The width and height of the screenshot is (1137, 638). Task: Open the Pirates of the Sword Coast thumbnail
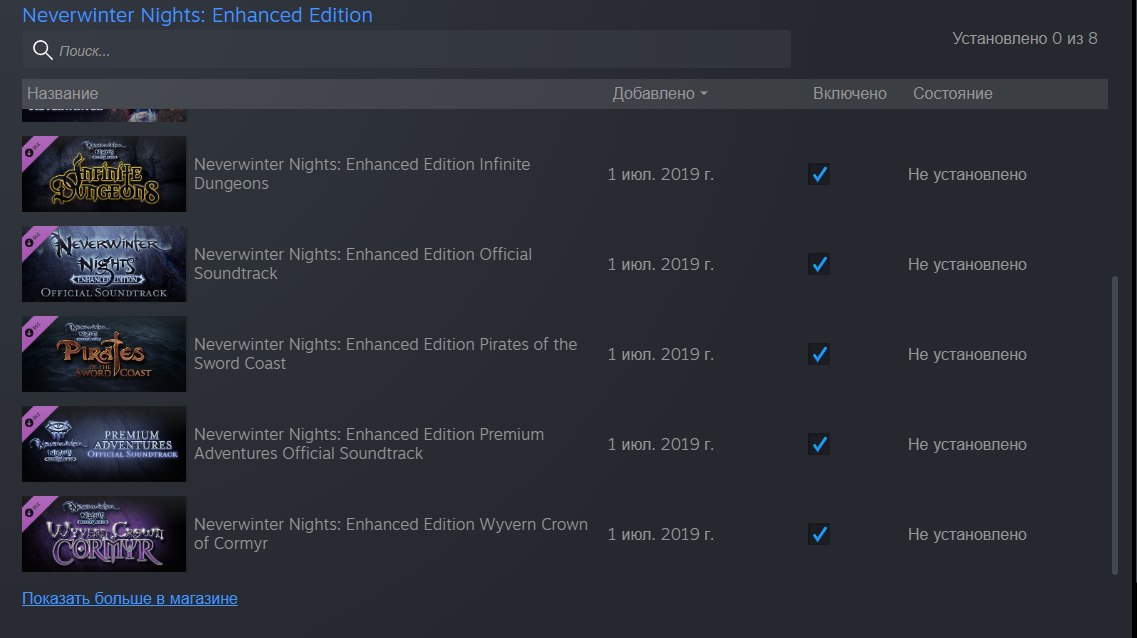(x=104, y=354)
